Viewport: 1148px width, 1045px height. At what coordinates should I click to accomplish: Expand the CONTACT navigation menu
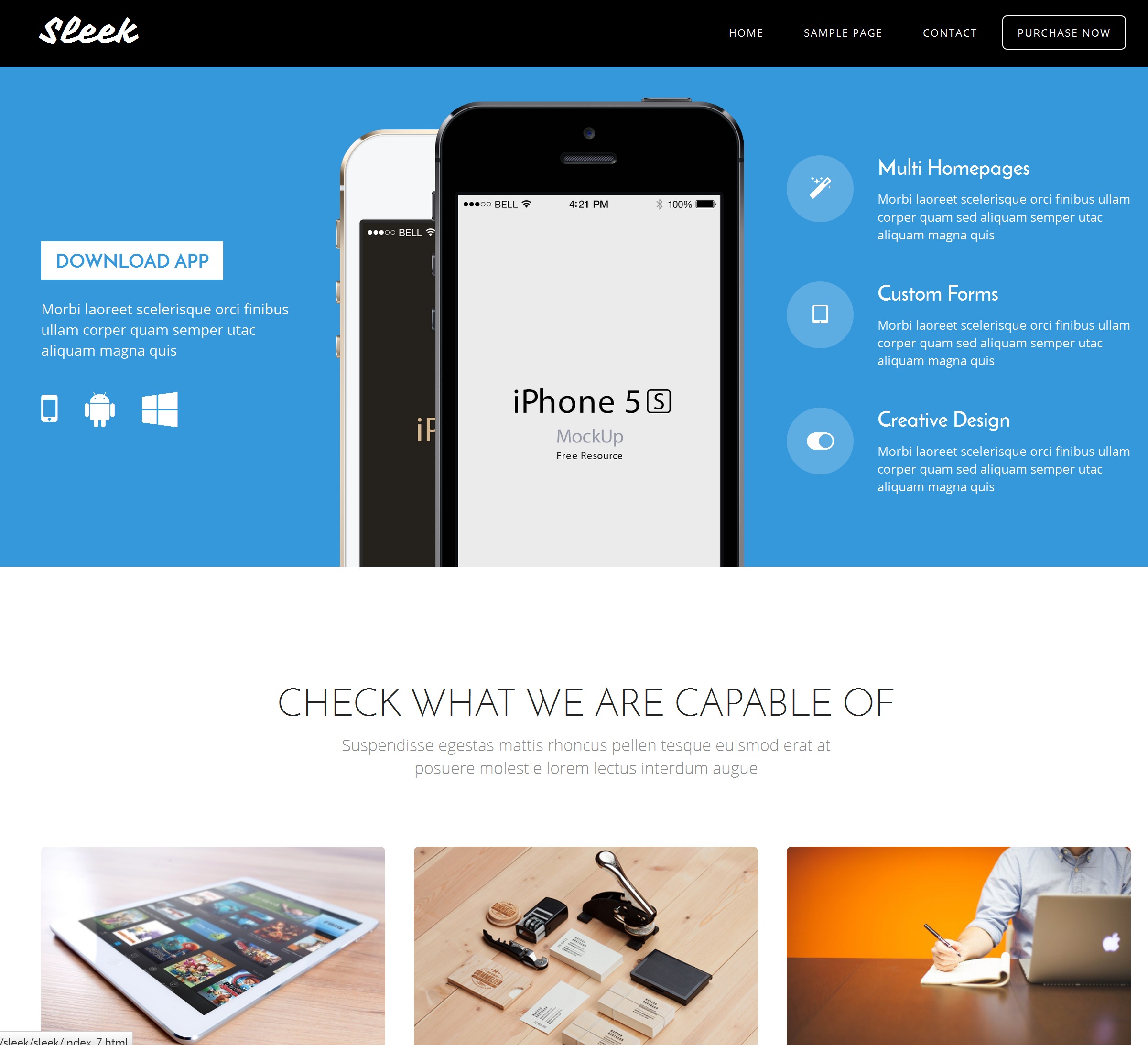950,32
